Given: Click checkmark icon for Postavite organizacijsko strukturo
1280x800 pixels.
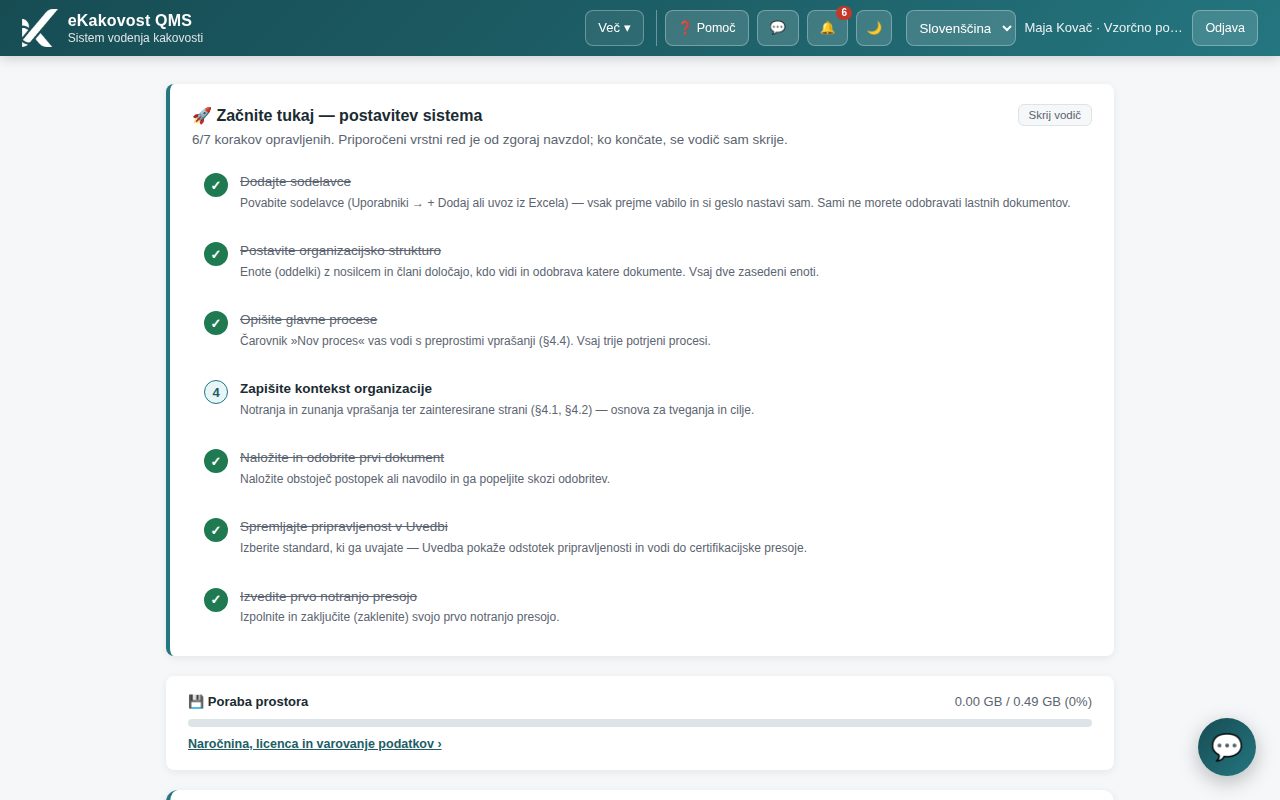Looking at the screenshot, I should [216, 254].
